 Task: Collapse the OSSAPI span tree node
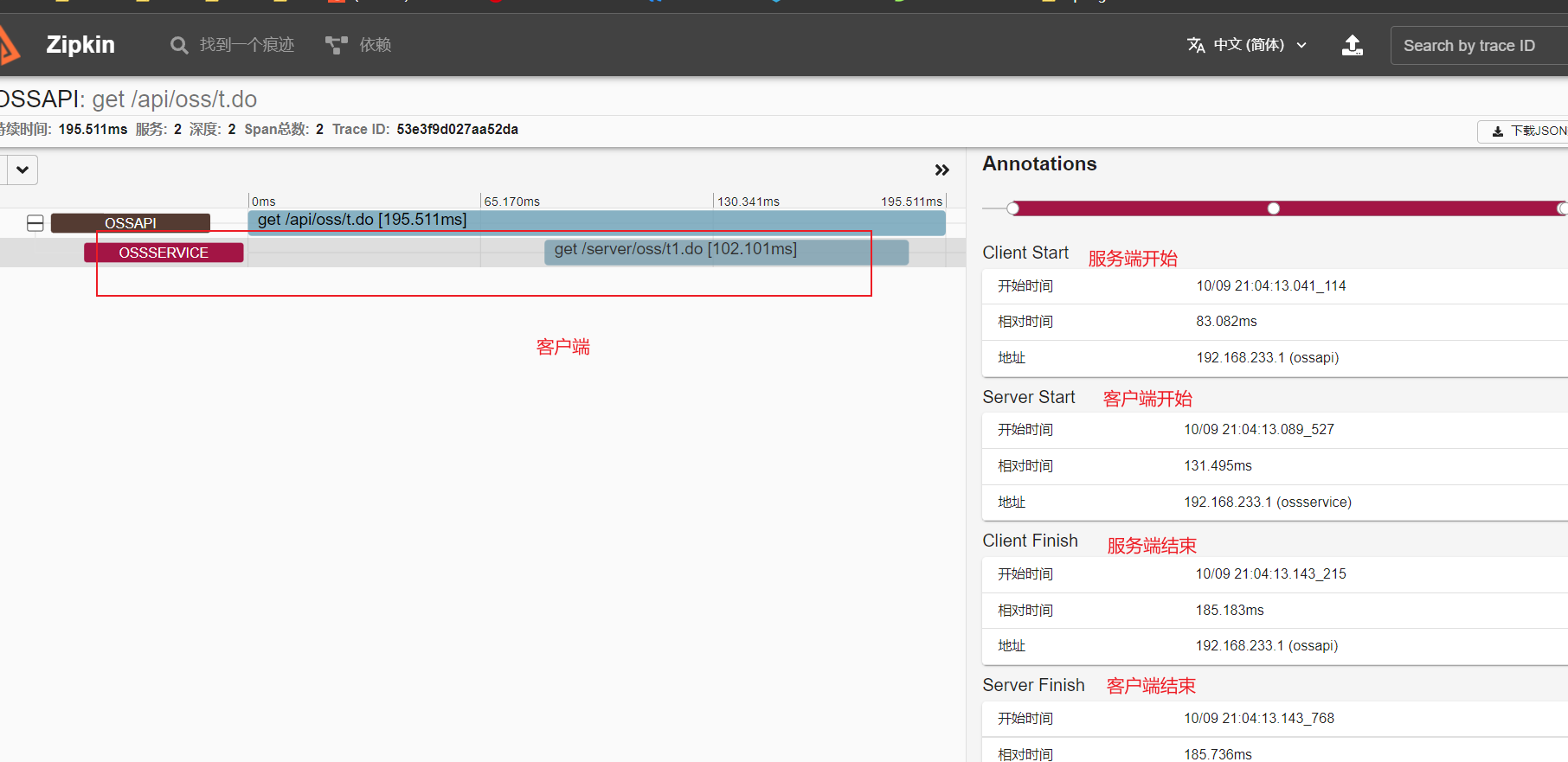[35, 223]
